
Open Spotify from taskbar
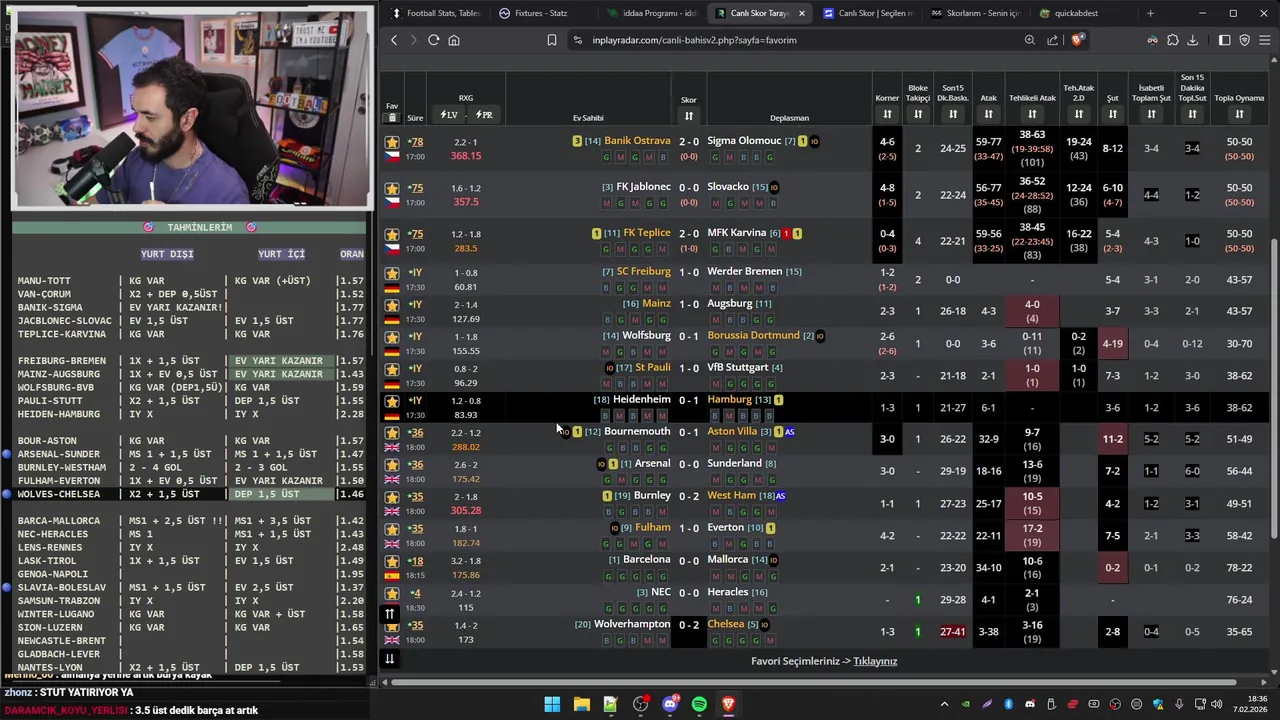pyautogui.click(x=699, y=704)
